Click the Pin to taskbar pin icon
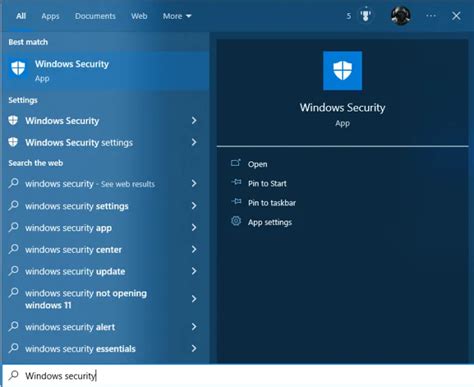This screenshot has width=474, height=387. tap(236, 201)
